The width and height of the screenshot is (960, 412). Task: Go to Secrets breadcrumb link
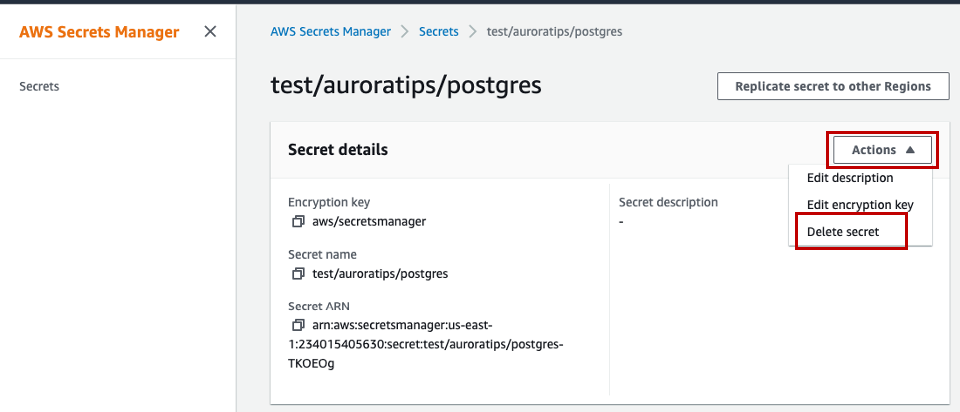point(438,32)
